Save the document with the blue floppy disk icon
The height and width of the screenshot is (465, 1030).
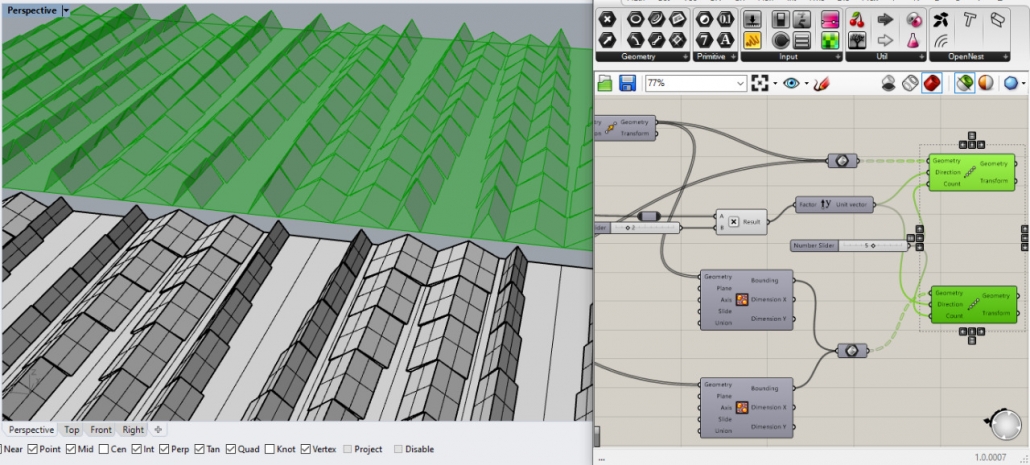click(x=627, y=83)
